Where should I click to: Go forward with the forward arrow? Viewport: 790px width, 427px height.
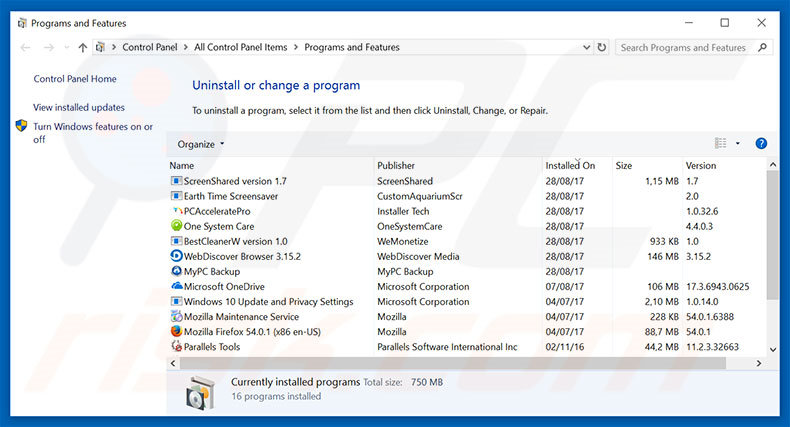(49, 47)
